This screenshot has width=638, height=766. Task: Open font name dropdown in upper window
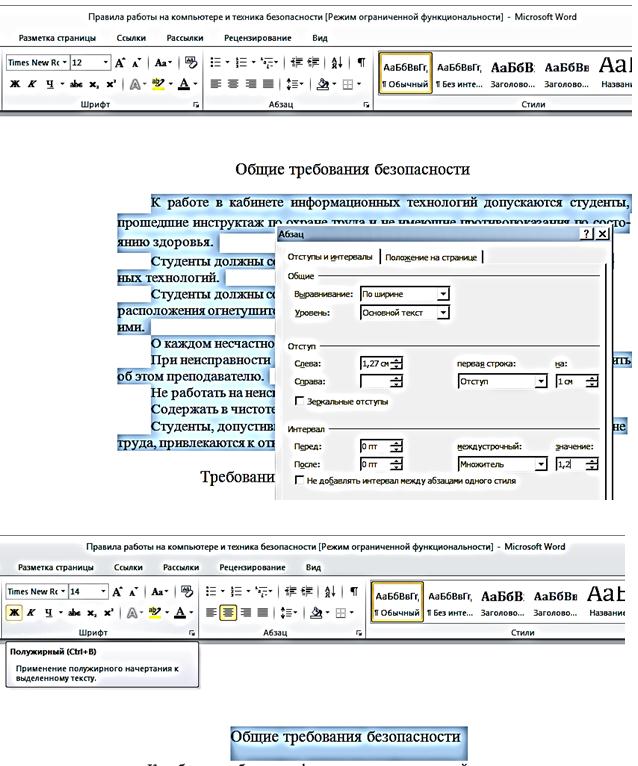coord(64,63)
